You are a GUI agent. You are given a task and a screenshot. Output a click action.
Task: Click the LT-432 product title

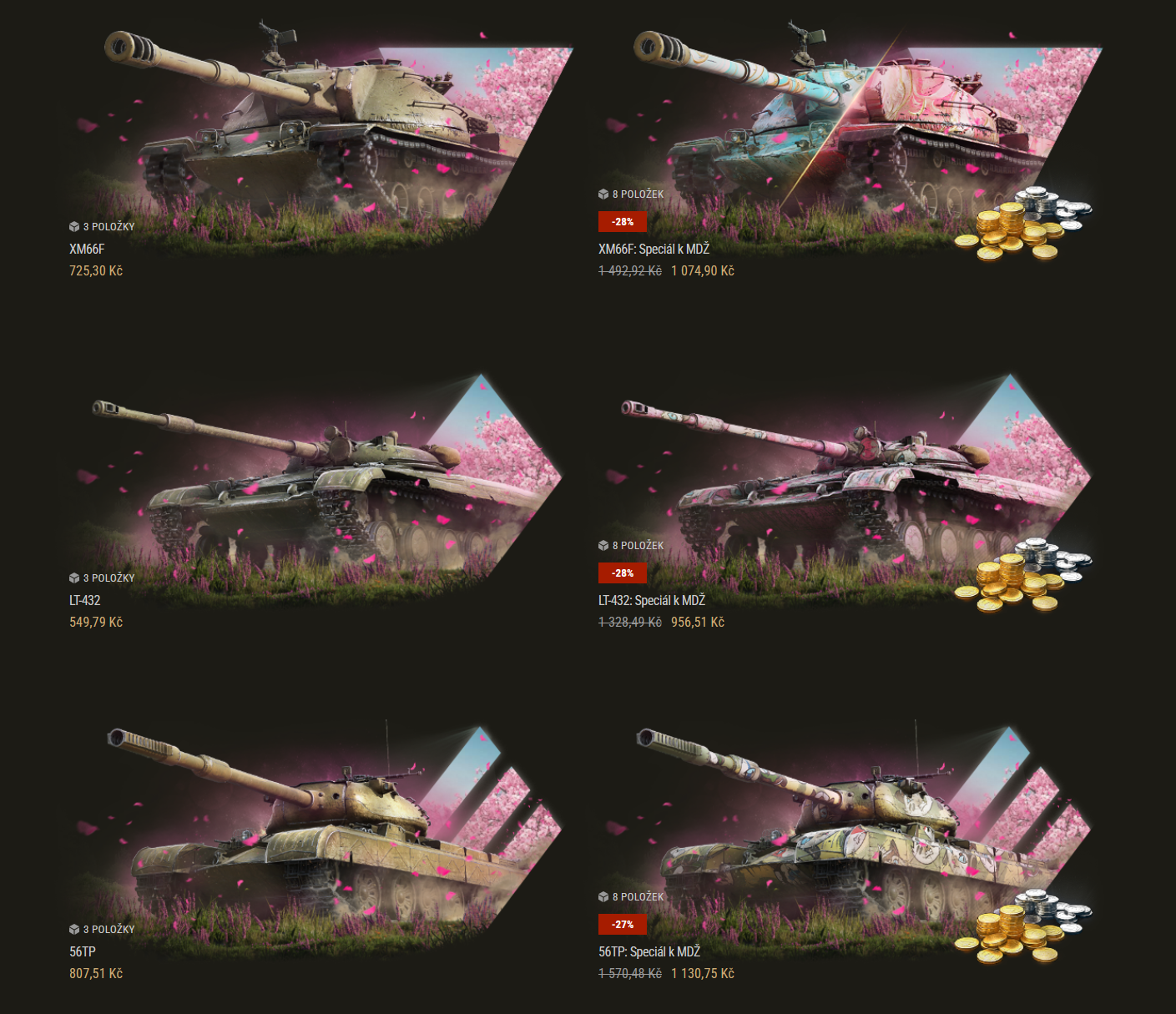[85, 600]
